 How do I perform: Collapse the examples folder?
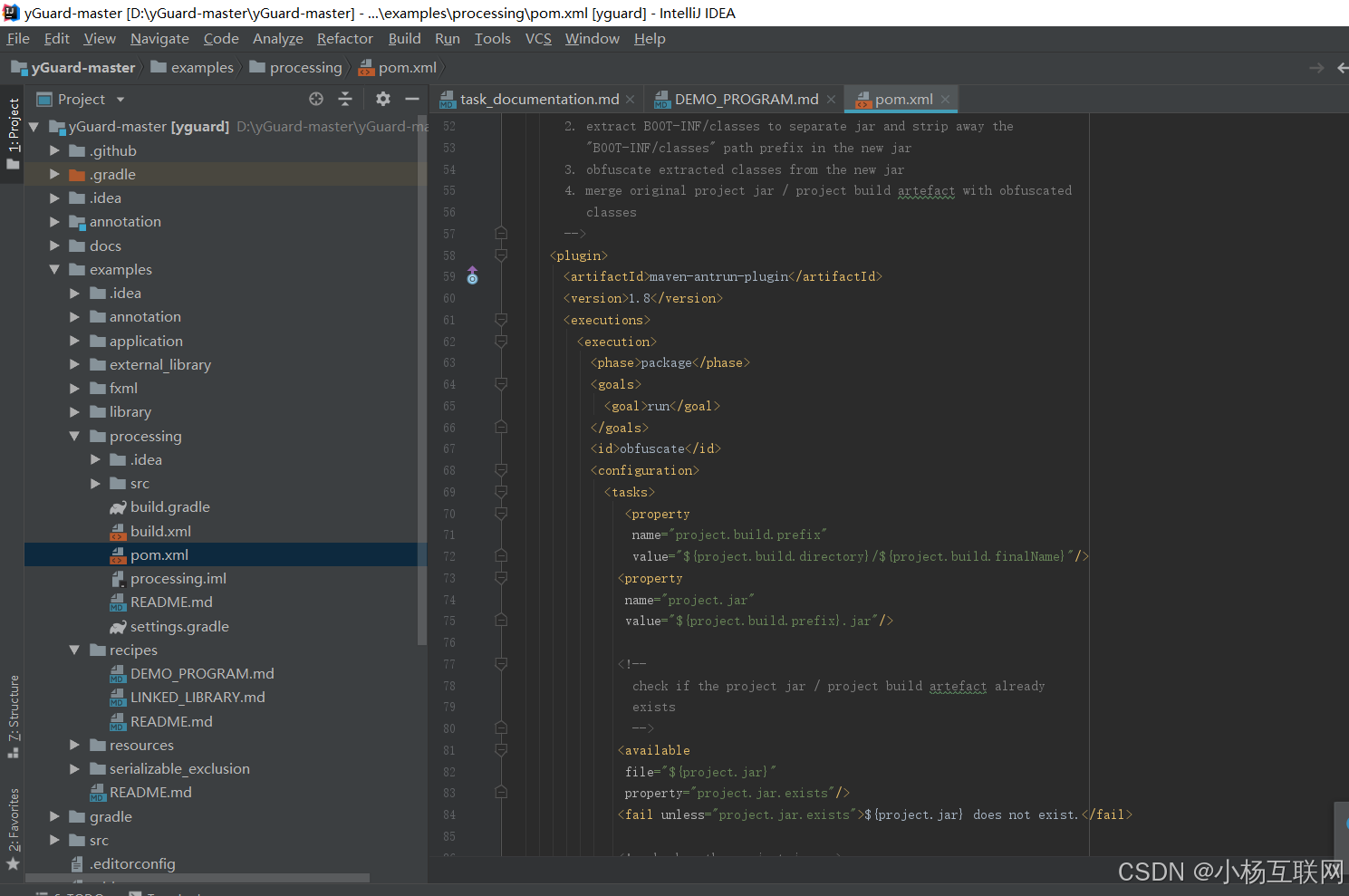click(54, 269)
